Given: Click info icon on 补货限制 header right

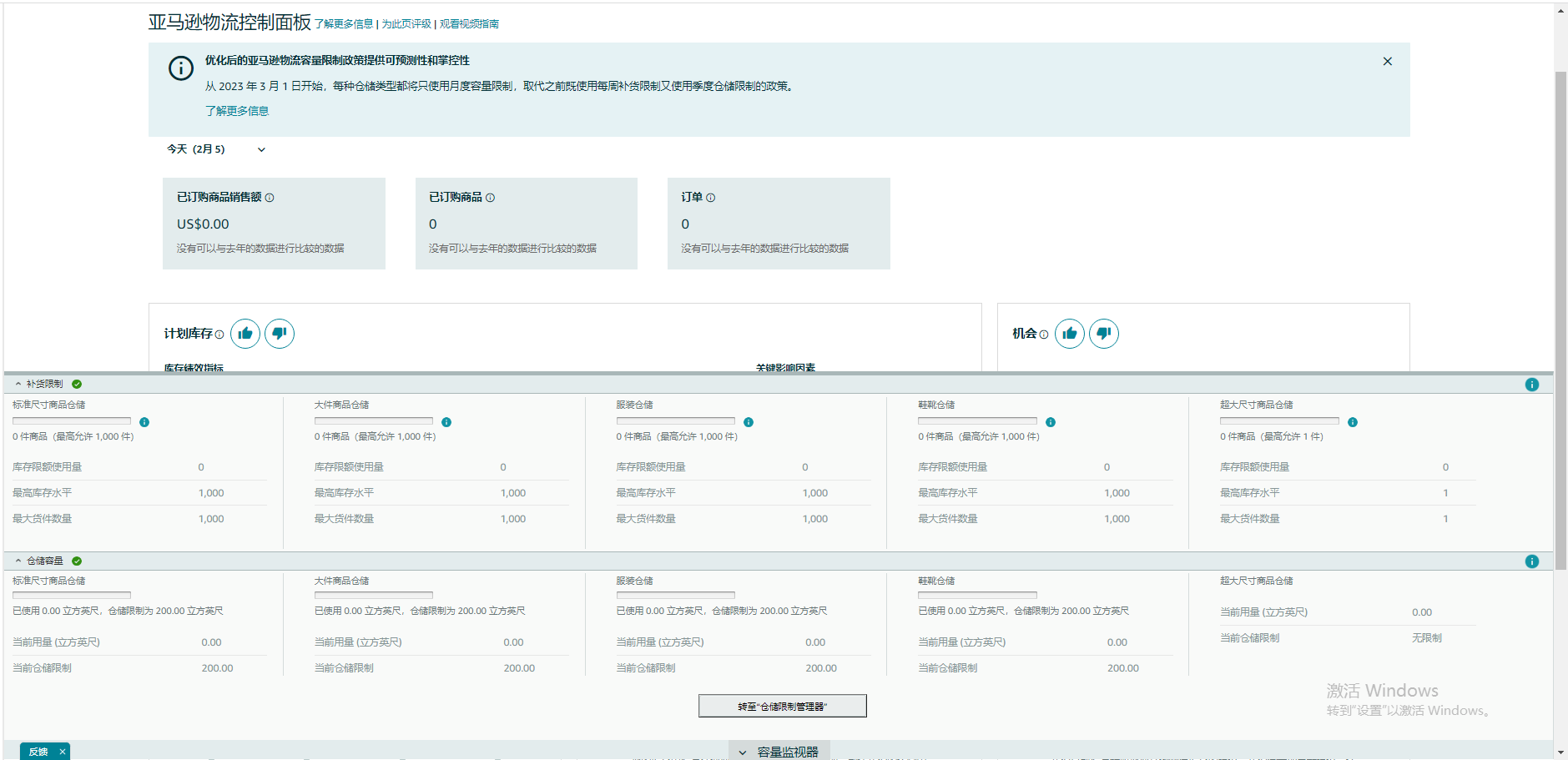Looking at the screenshot, I should [1532, 385].
